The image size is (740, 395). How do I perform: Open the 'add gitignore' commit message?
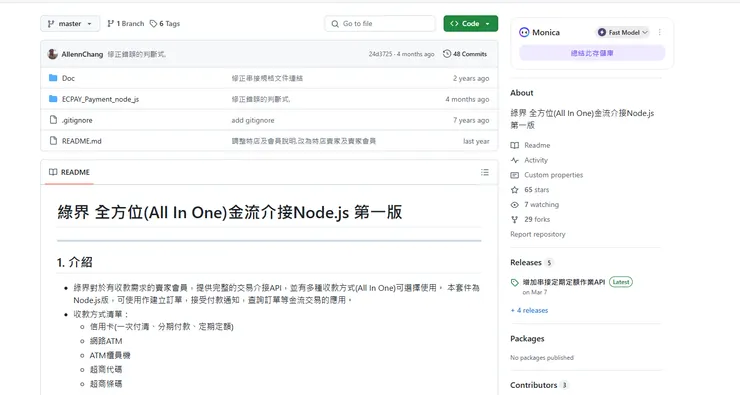click(x=253, y=120)
